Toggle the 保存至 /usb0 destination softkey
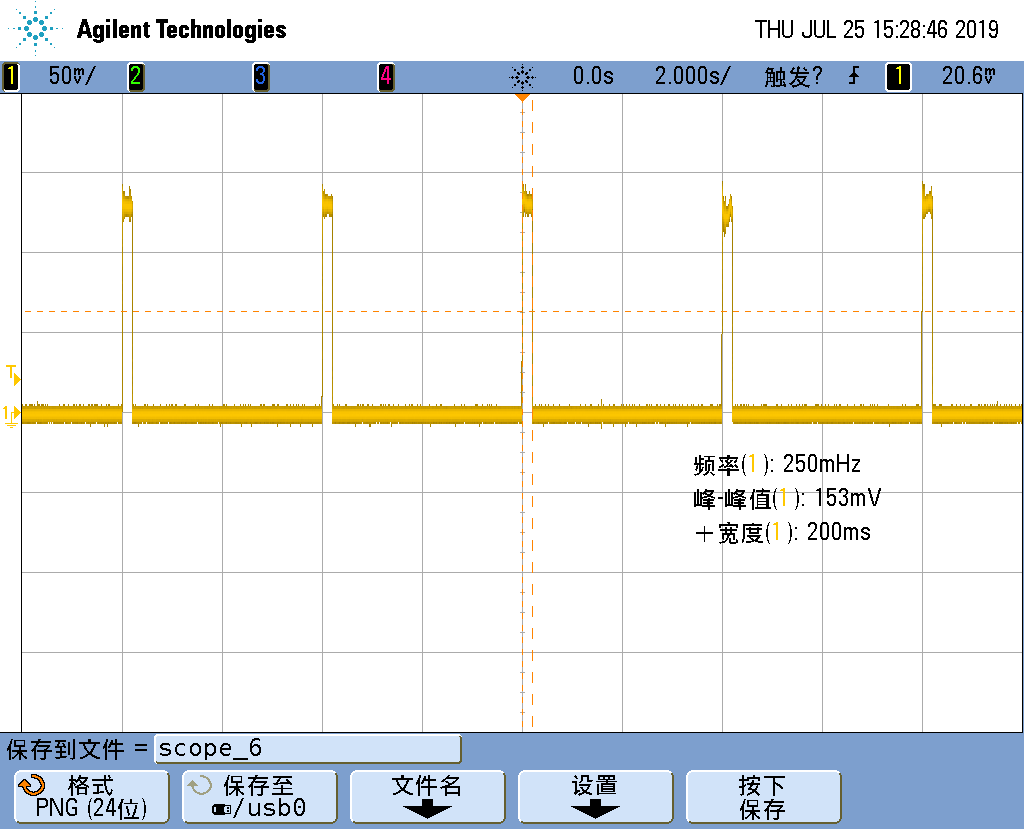Viewport: 1024px width, 829px height. coord(259,796)
